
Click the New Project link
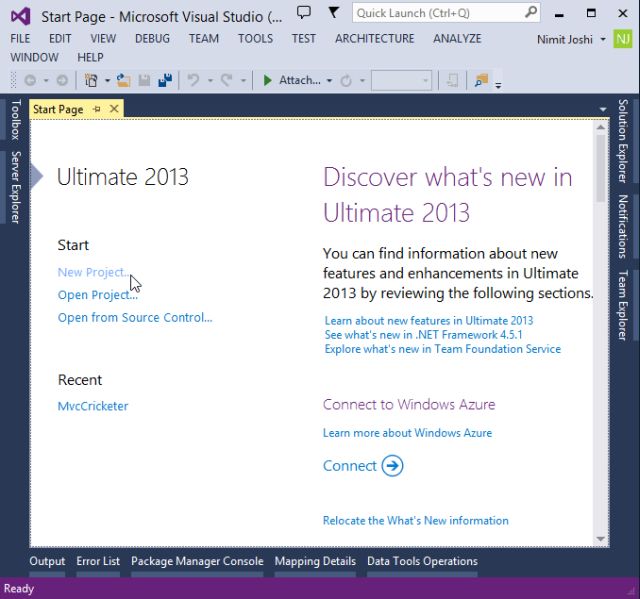tap(93, 272)
